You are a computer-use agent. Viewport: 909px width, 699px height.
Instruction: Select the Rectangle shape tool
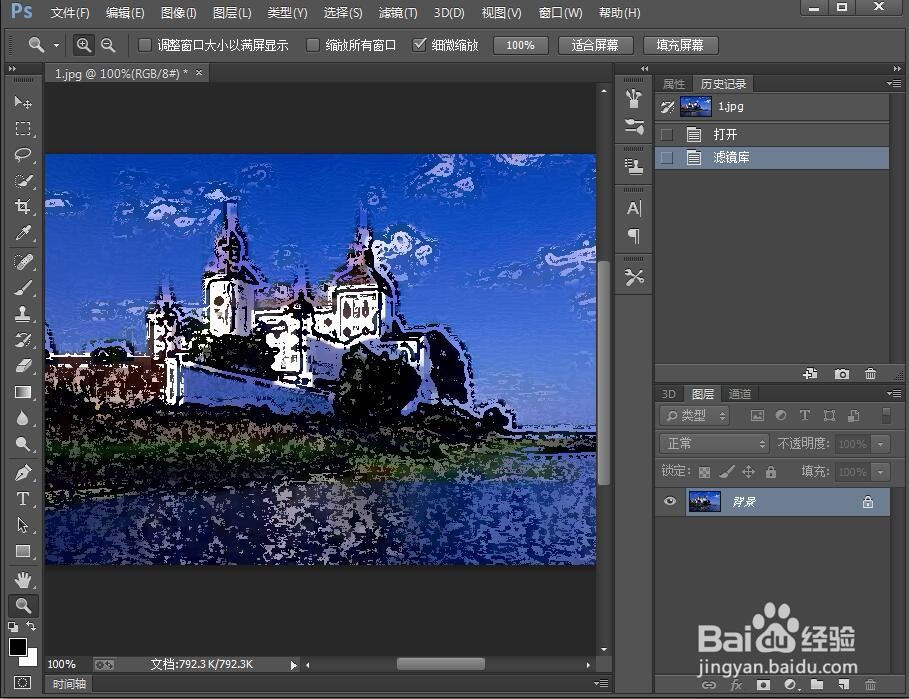coord(23,551)
